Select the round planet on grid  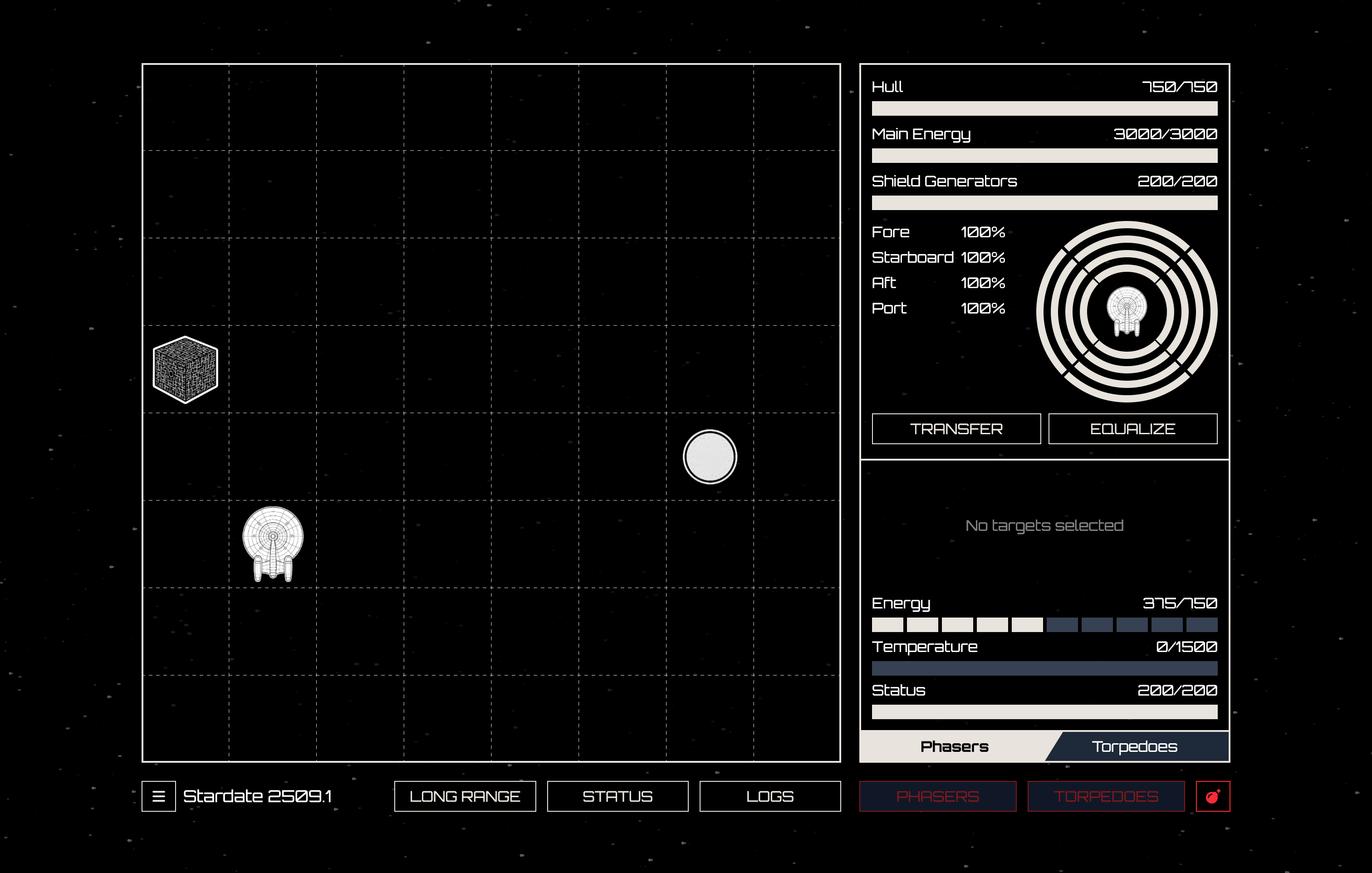709,456
